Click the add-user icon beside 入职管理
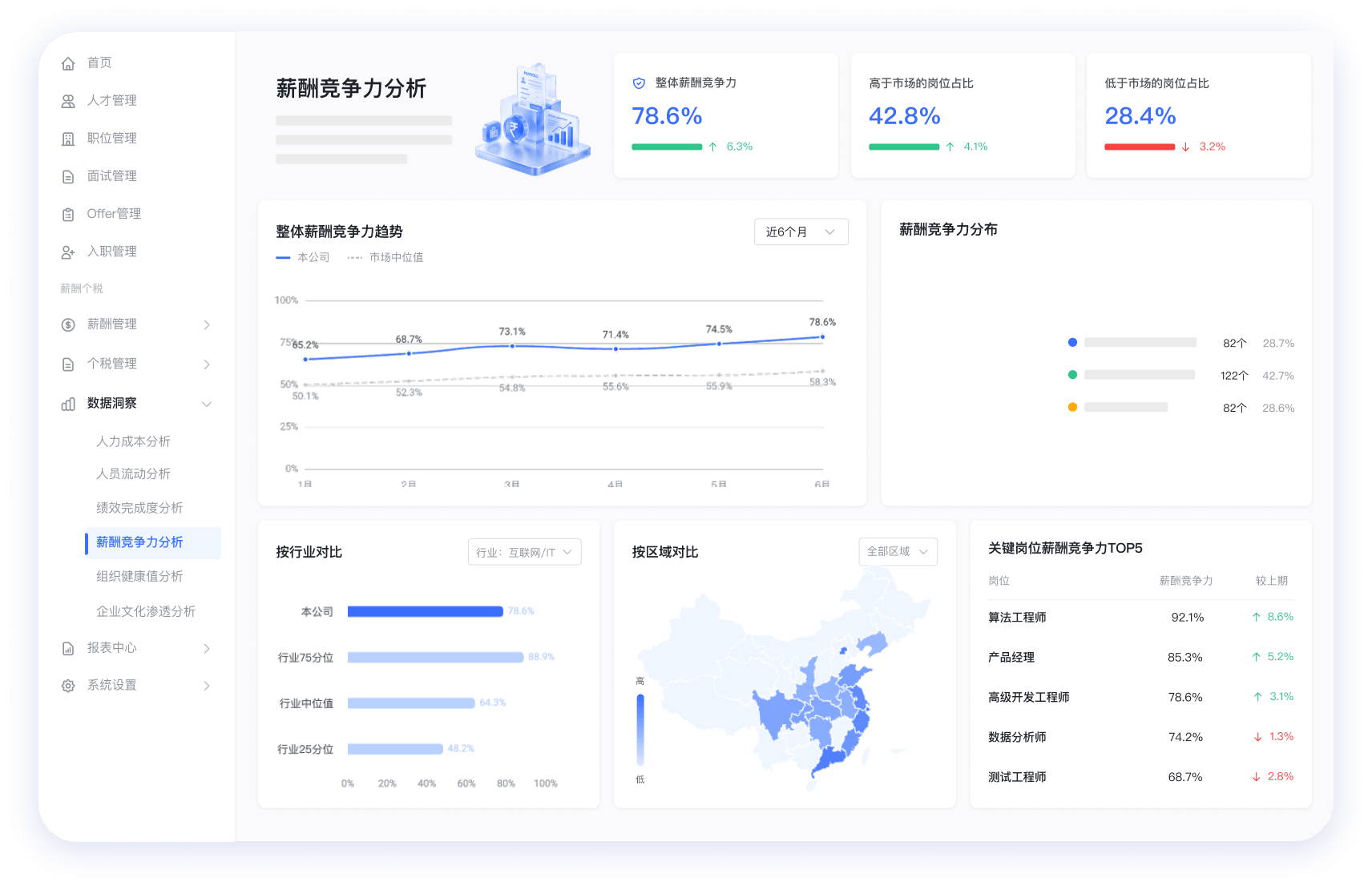Screen dimensions: 1372x886 point(68,252)
